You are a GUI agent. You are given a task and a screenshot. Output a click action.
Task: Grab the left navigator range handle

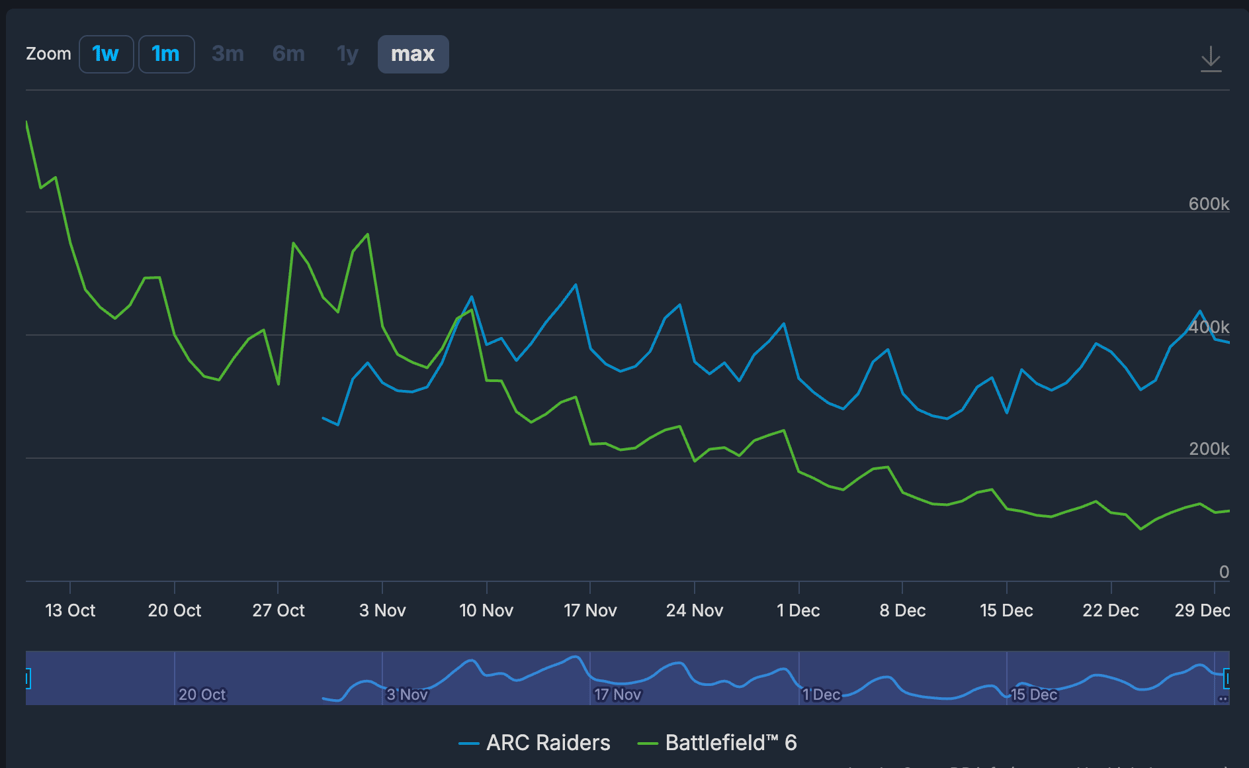tap(26, 678)
